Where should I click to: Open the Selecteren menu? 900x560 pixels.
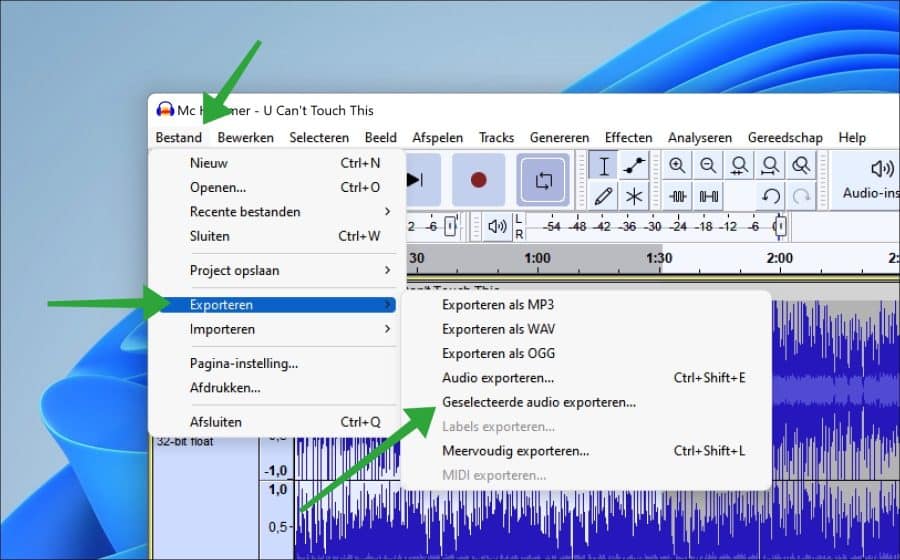pyautogui.click(x=319, y=138)
